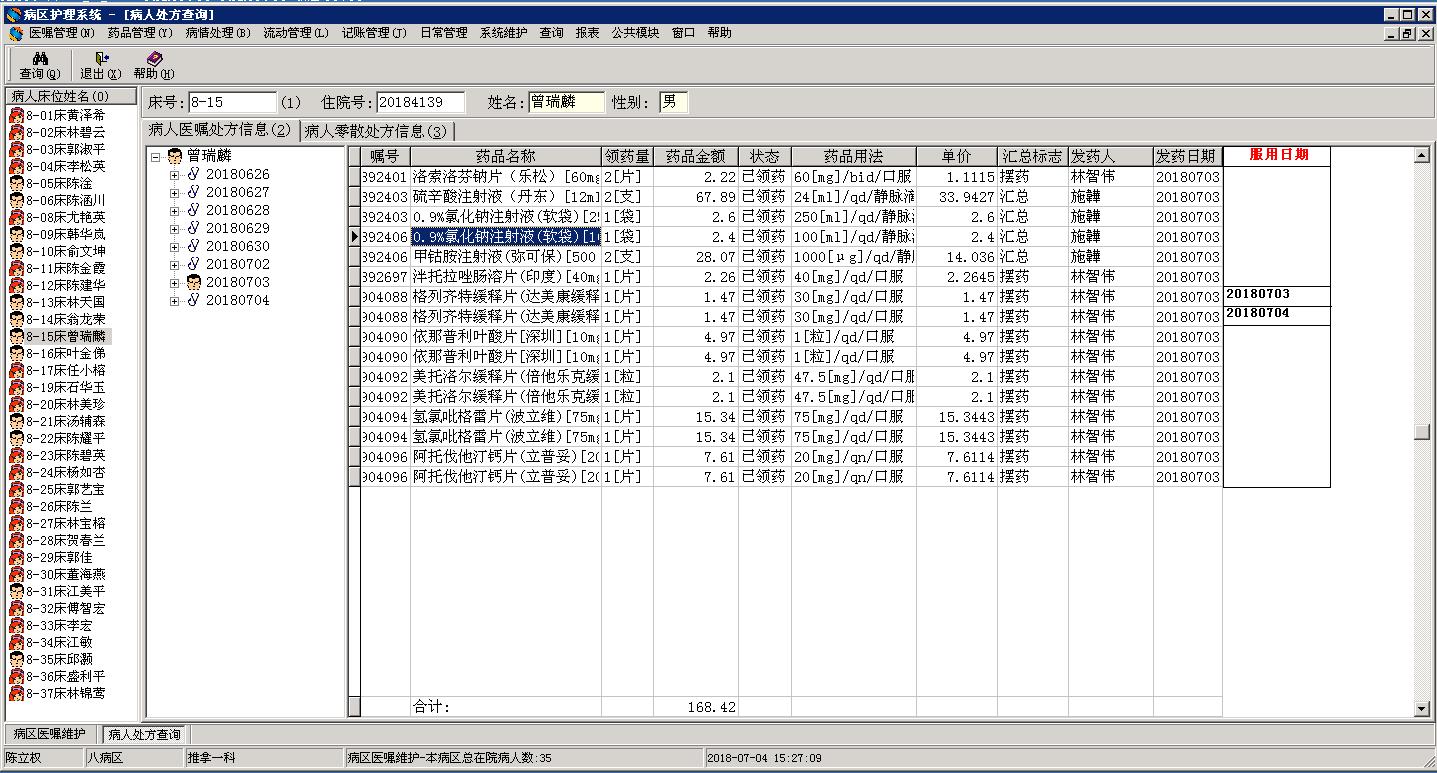Select patient row 8-37床林锦莺

pyautogui.click(x=66, y=693)
